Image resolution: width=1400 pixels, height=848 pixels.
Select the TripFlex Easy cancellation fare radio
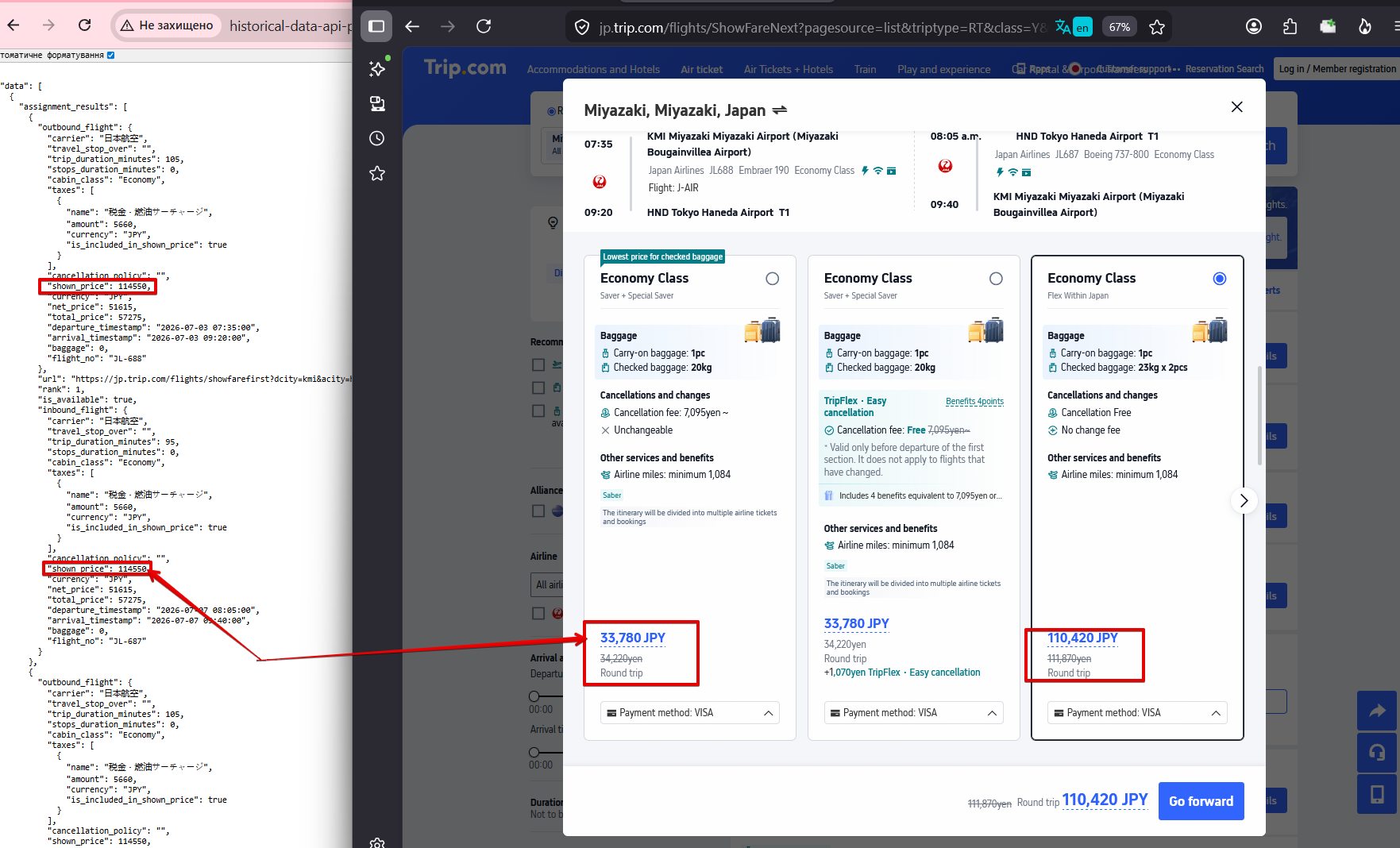coord(996,279)
